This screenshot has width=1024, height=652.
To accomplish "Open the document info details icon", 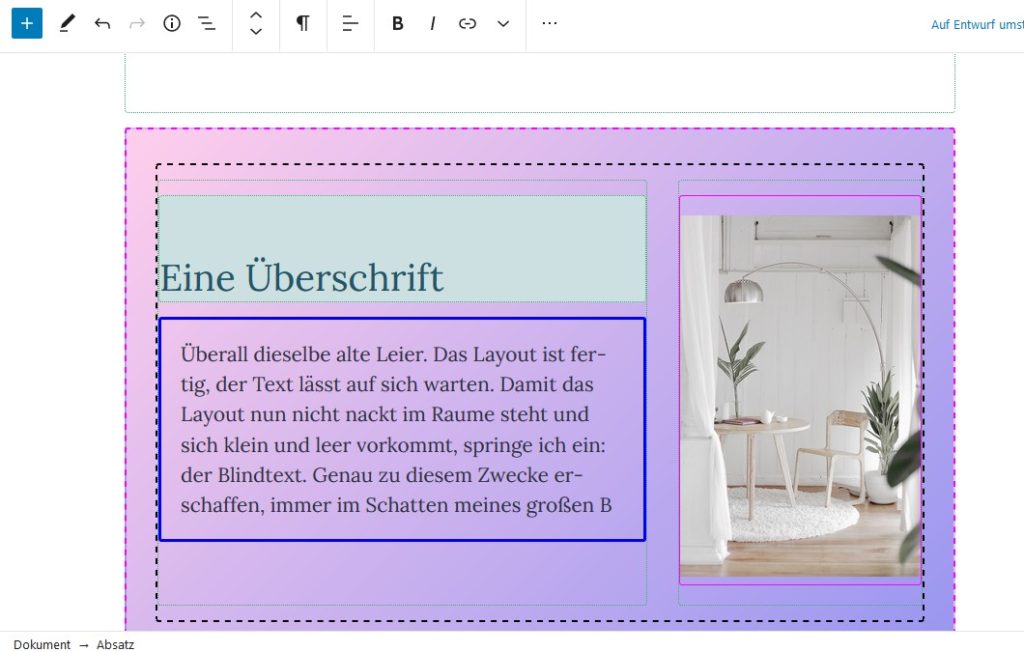I will [172, 24].
